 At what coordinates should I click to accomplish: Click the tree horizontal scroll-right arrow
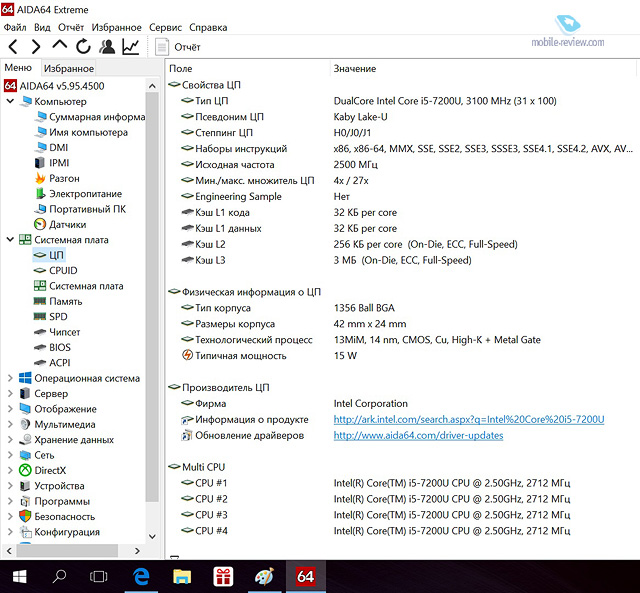137,551
